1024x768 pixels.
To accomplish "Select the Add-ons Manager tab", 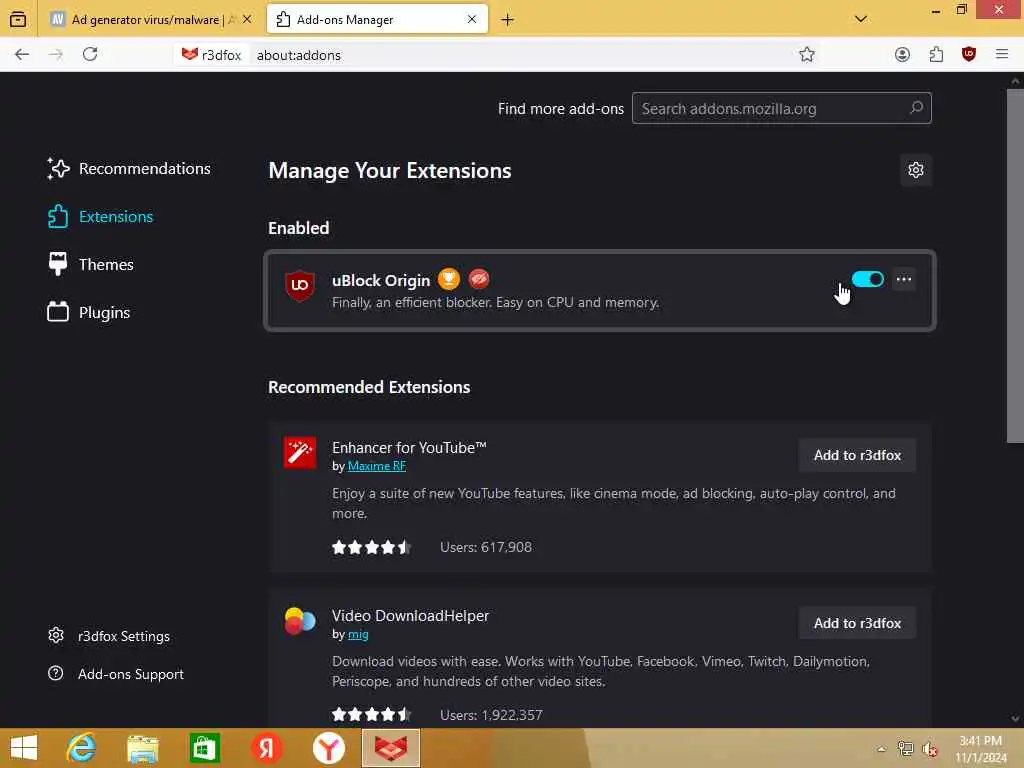I will tap(377, 20).
